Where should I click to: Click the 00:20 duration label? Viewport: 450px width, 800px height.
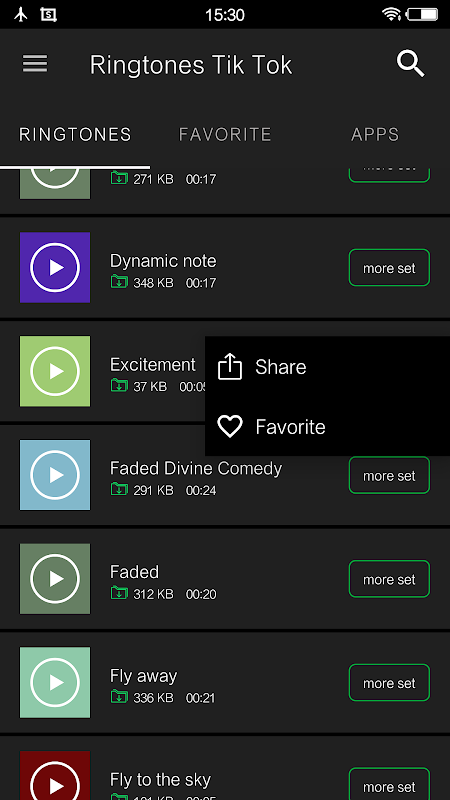[201, 594]
